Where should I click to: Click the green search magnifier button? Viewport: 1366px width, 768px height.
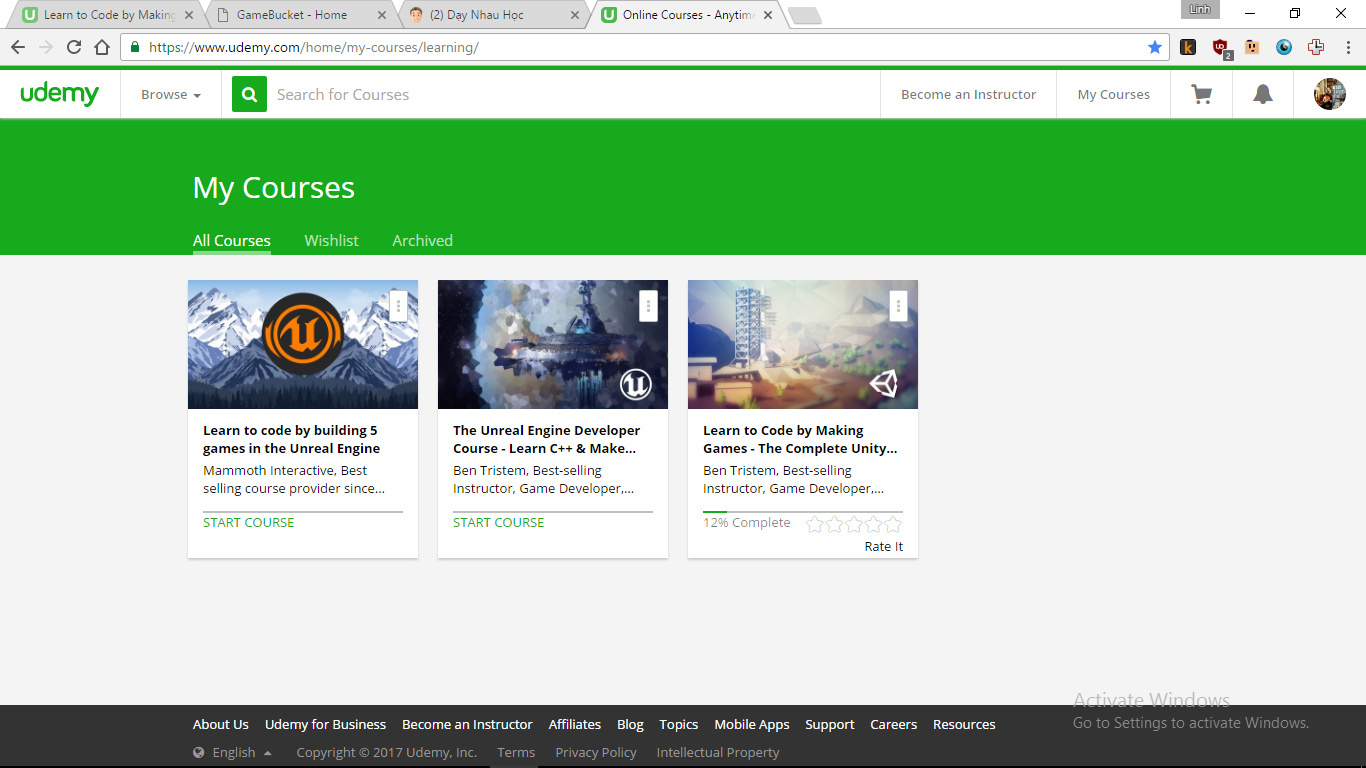249,94
